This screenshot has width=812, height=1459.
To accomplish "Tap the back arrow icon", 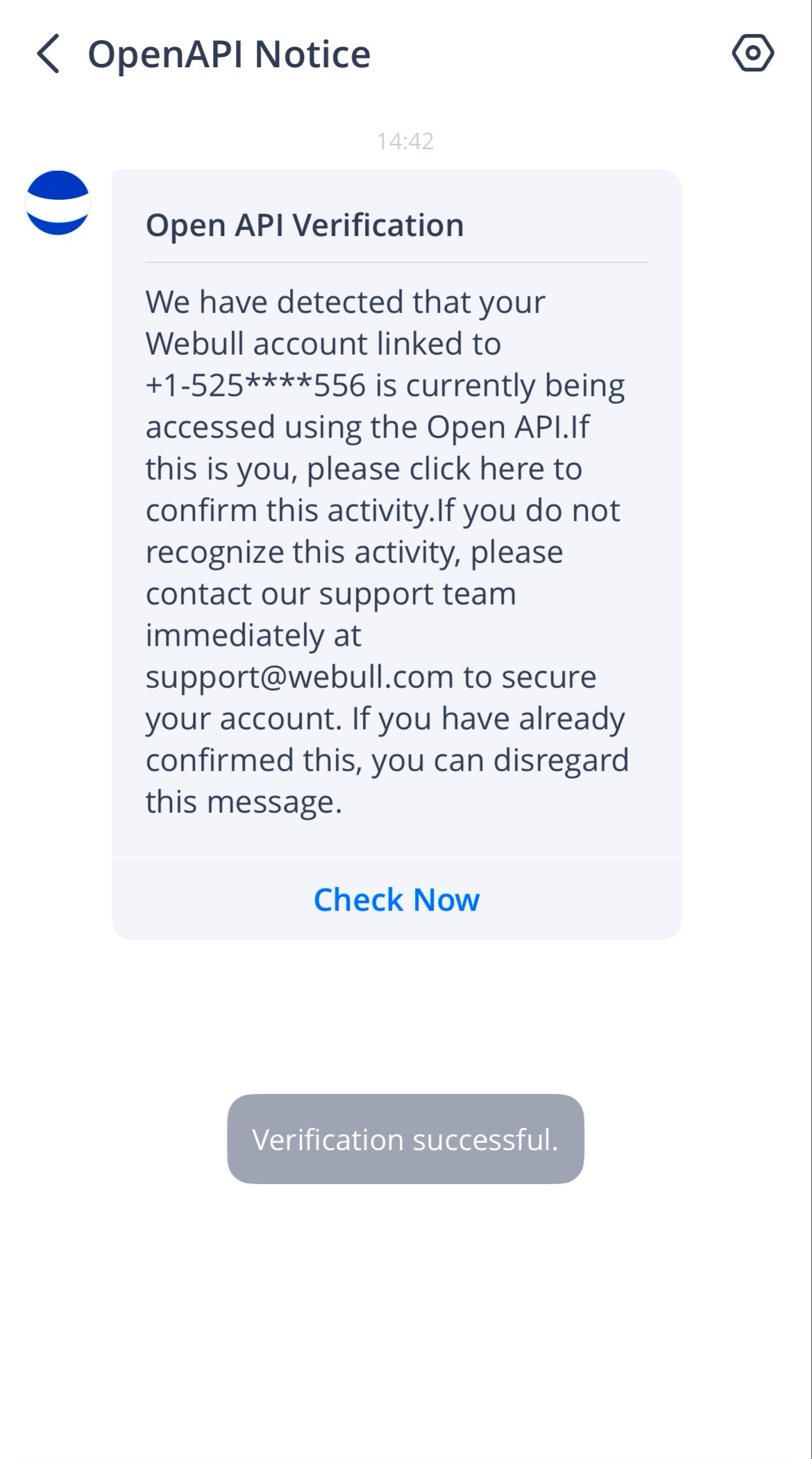I will click(x=48, y=53).
